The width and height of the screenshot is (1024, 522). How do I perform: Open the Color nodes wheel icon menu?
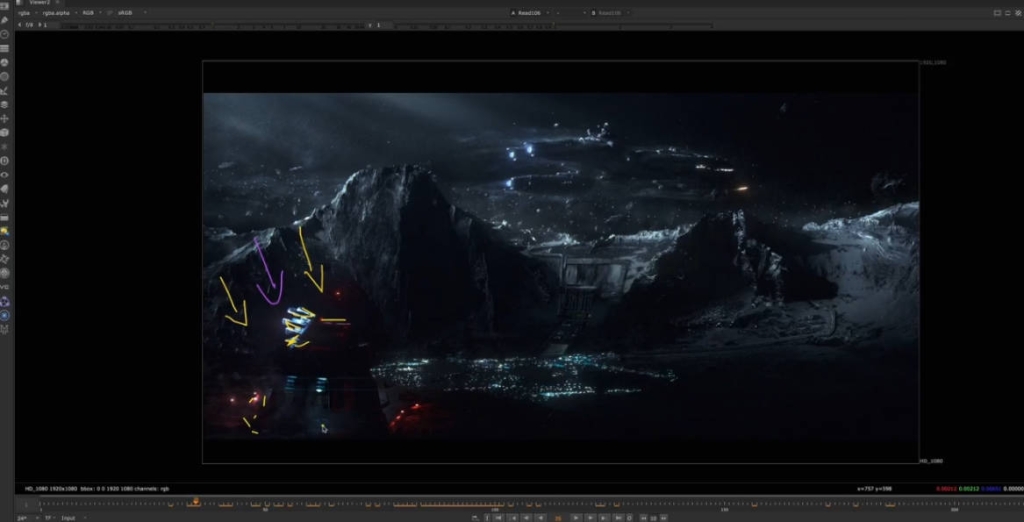tap(5, 62)
